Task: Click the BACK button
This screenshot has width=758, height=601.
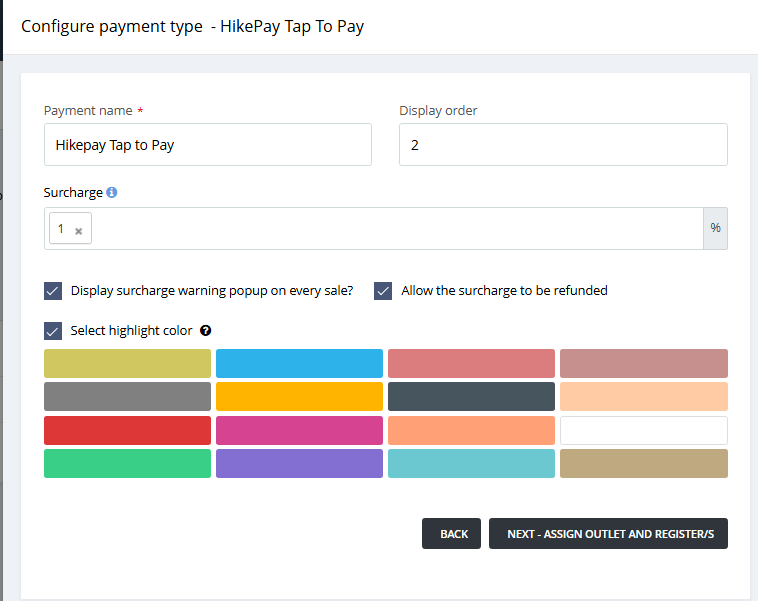Action: [x=452, y=534]
